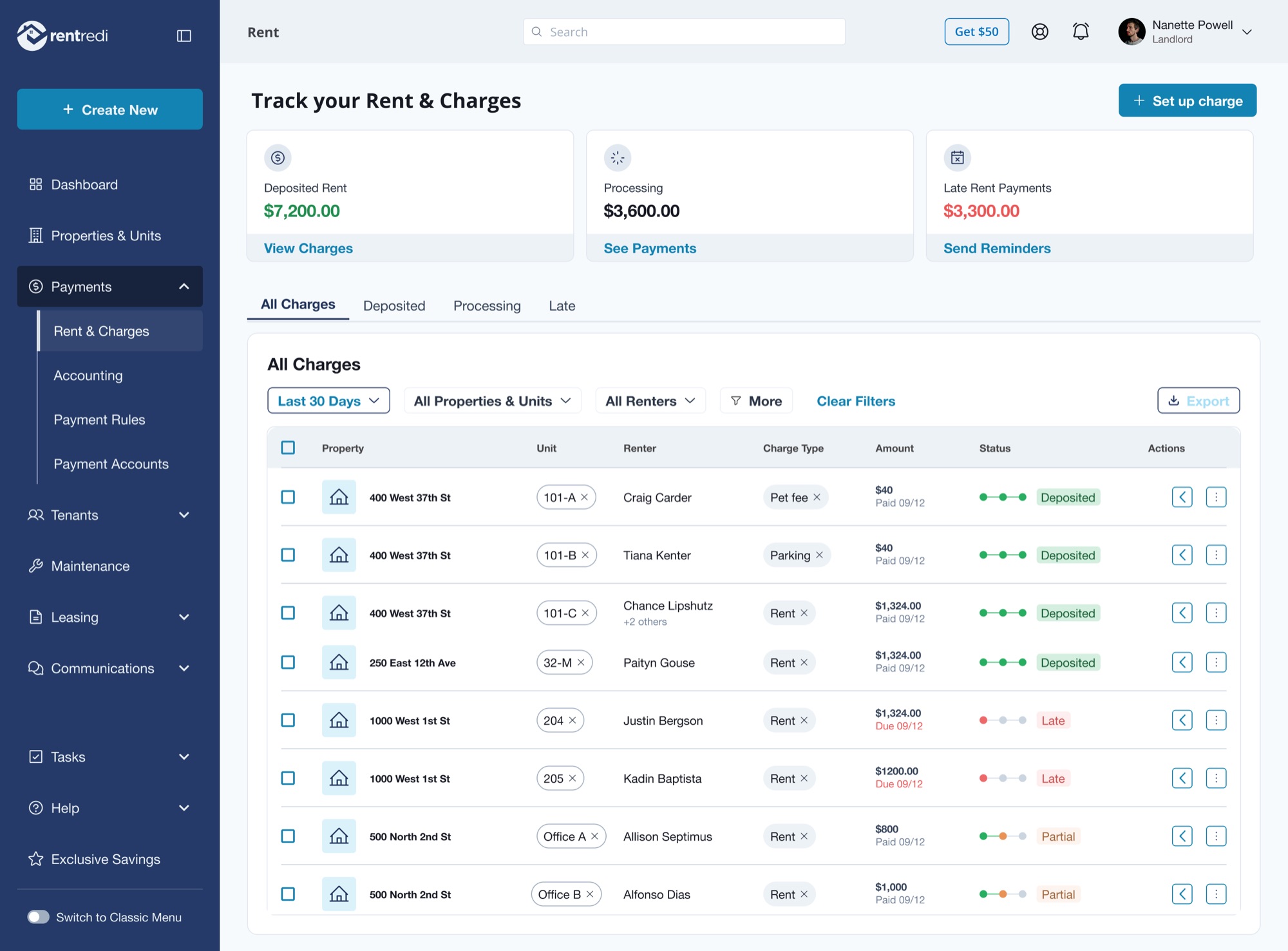Click the View Charges link
Viewport: 1288px width, 951px height.
tap(308, 248)
